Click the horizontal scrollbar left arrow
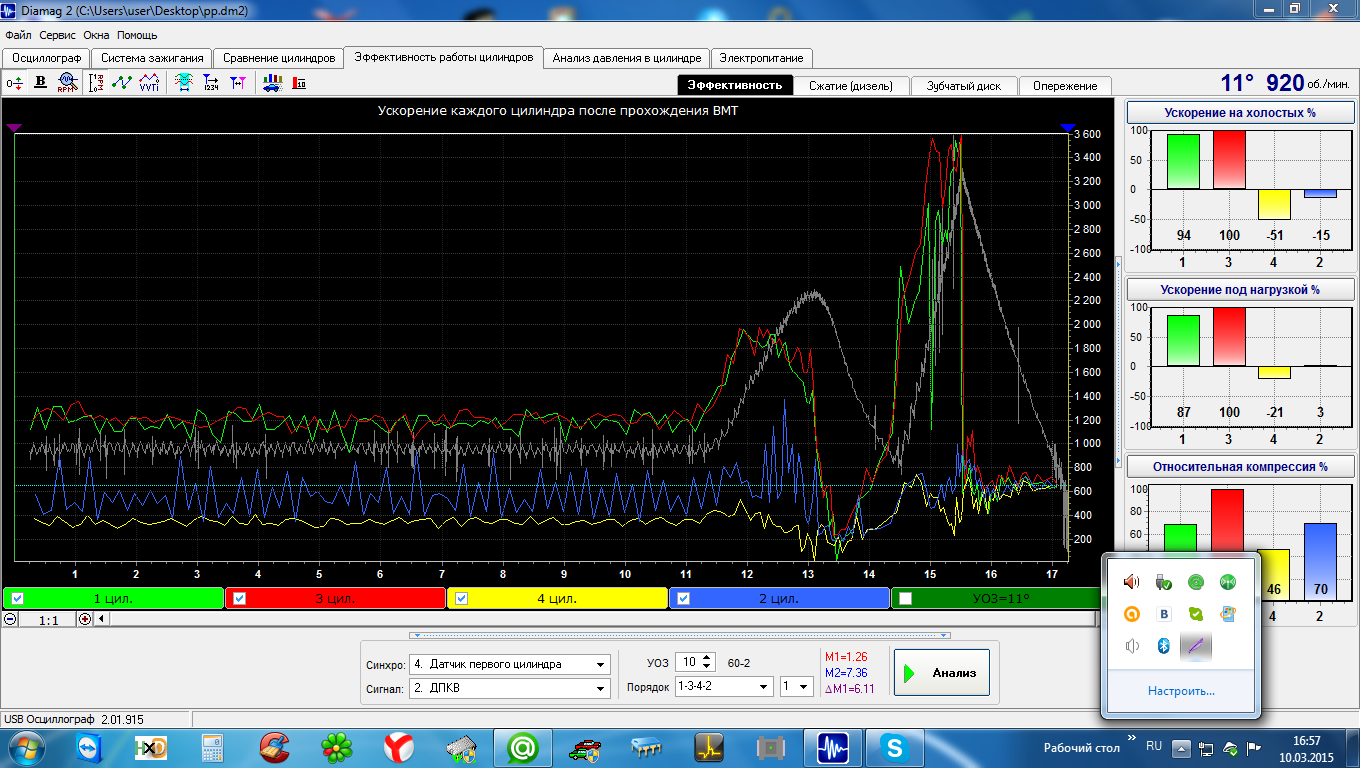The height and width of the screenshot is (768, 1360). point(101,619)
